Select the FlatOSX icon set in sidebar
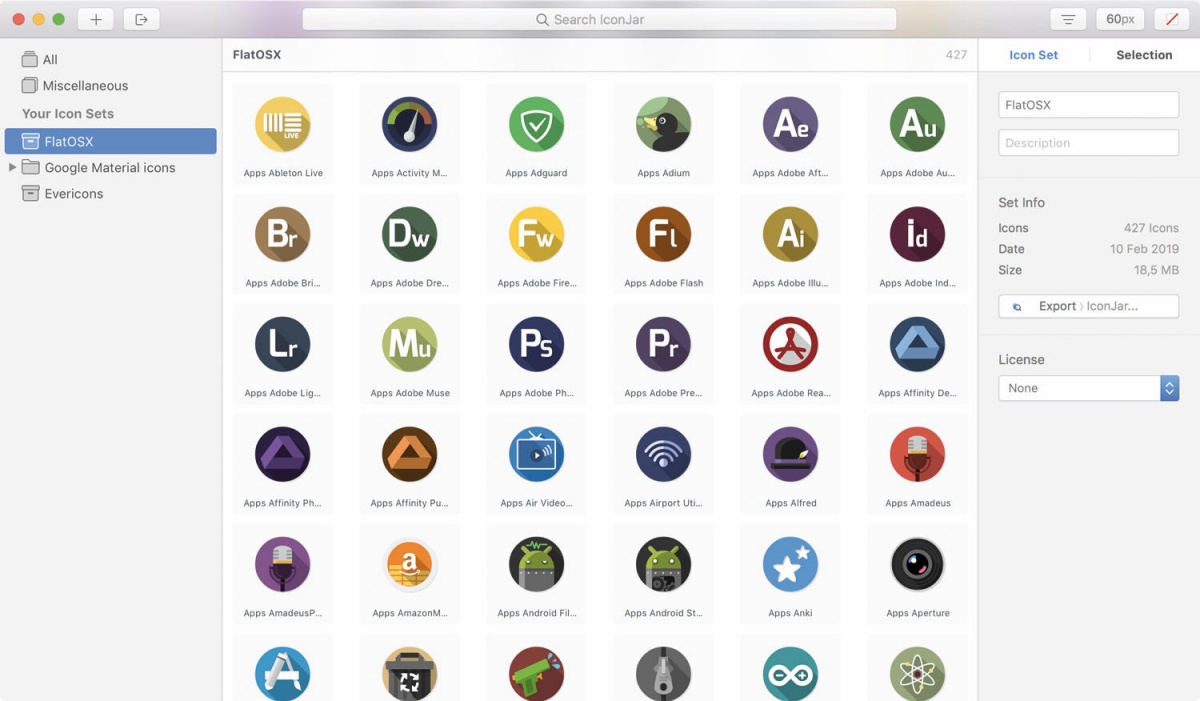The image size is (1200, 701). (x=111, y=141)
